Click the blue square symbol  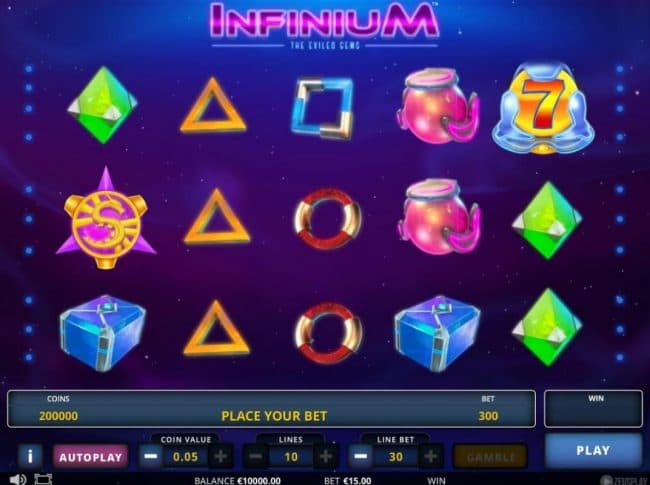323,108
